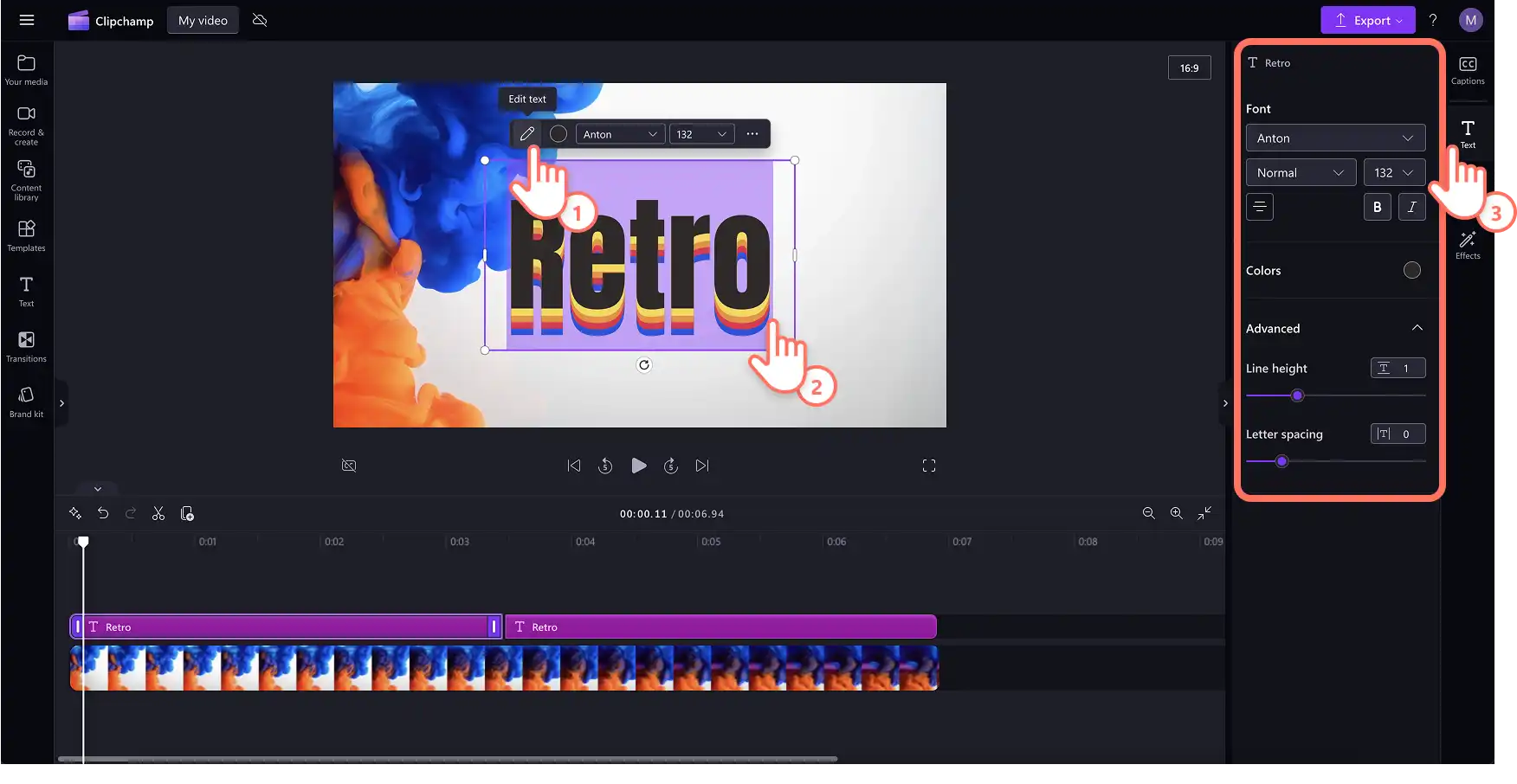This screenshot has width=1517, height=784.
Task: Open Export dropdown button
Action: point(1368,20)
